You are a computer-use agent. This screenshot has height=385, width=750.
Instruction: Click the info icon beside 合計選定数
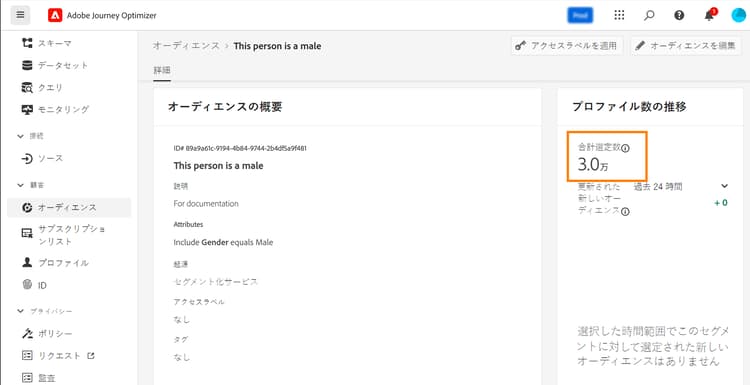pyautogui.click(x=625, y=148)
